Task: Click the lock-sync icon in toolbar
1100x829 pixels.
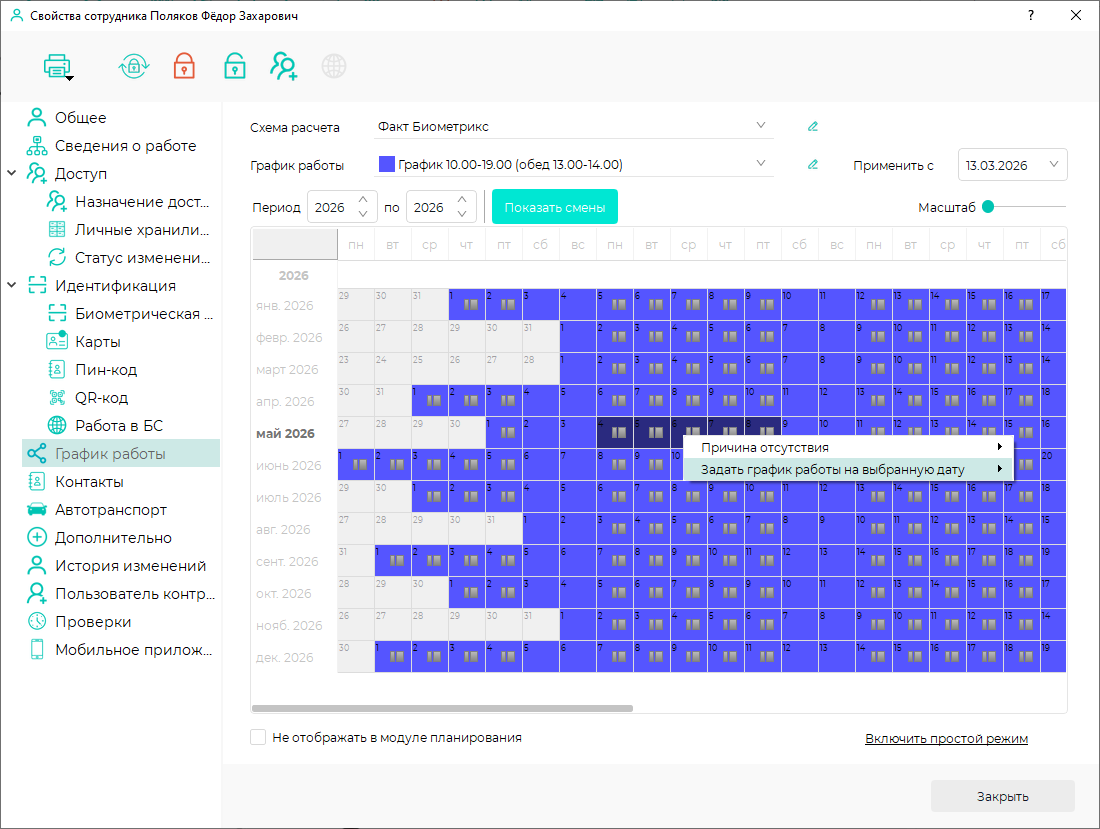Action: point(133,66)
